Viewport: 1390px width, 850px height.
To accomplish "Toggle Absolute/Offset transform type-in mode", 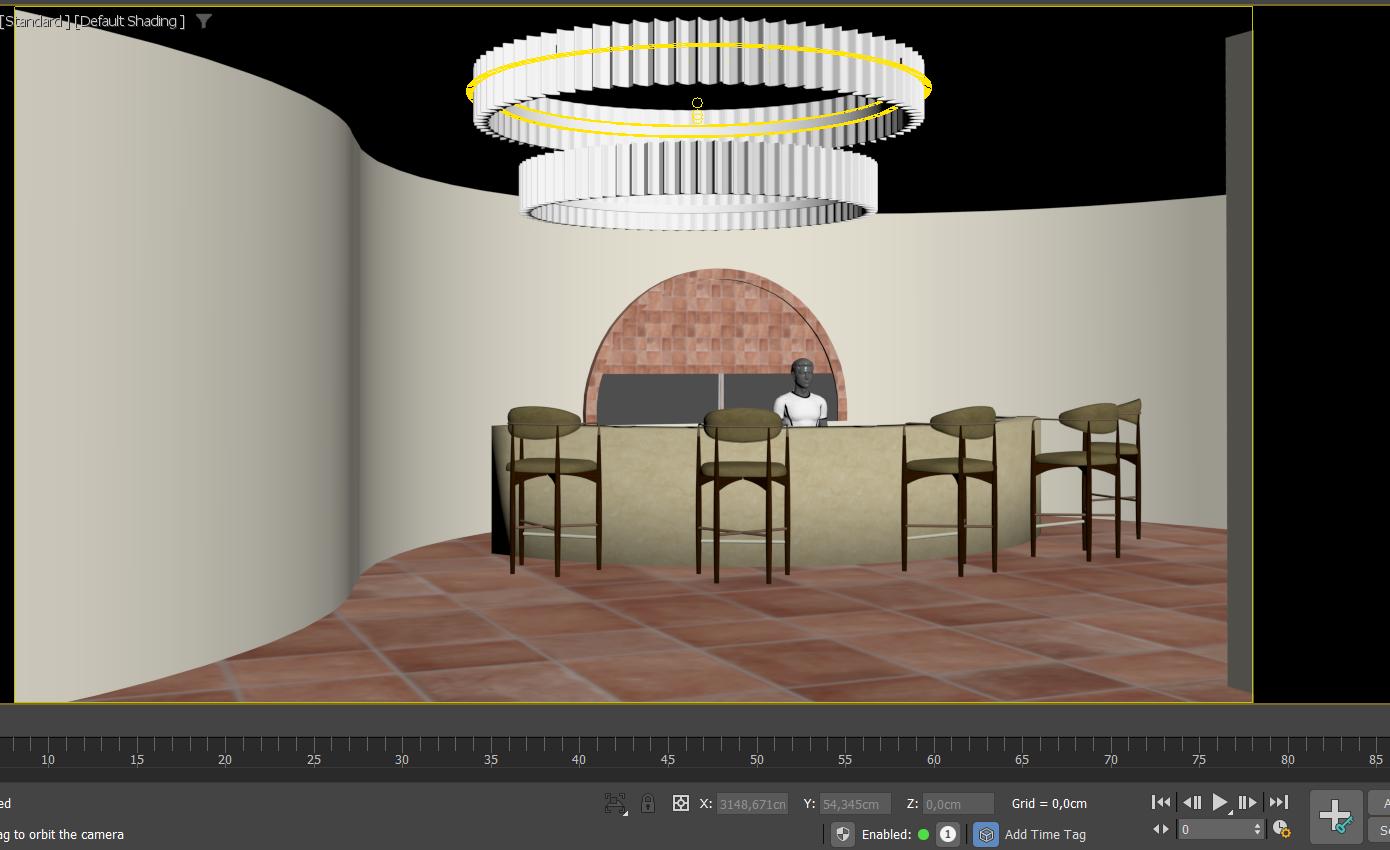I will click(681, 803).
